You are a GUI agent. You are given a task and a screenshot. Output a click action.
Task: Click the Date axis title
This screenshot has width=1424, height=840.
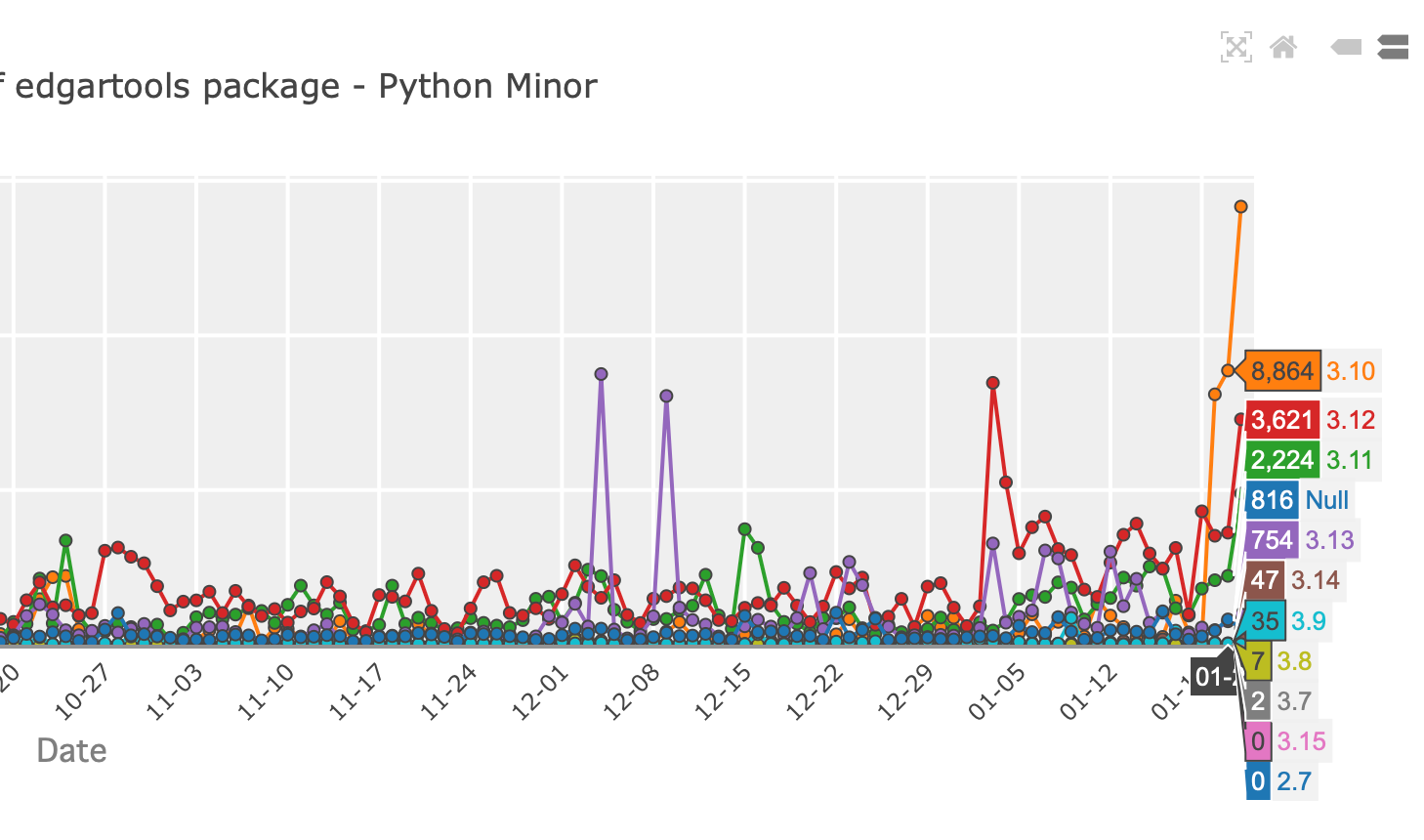click(71, 750)
